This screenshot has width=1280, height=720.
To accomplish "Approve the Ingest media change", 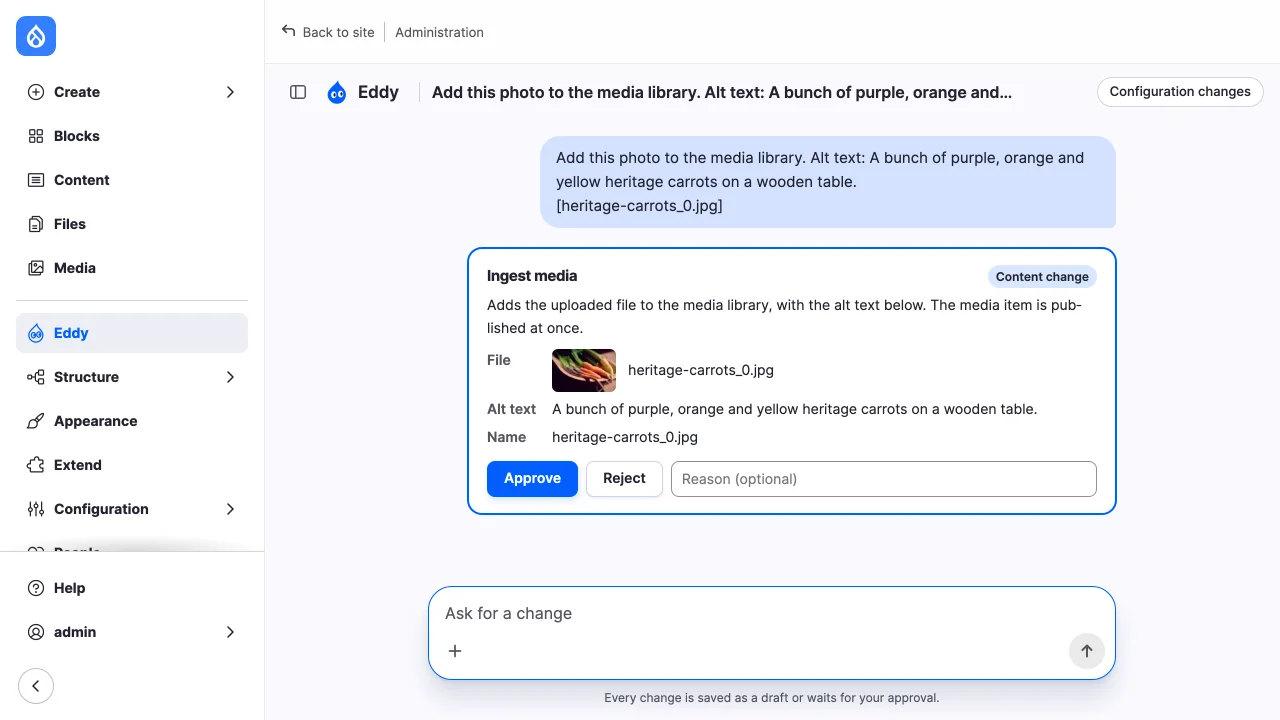I will point(532,479).
